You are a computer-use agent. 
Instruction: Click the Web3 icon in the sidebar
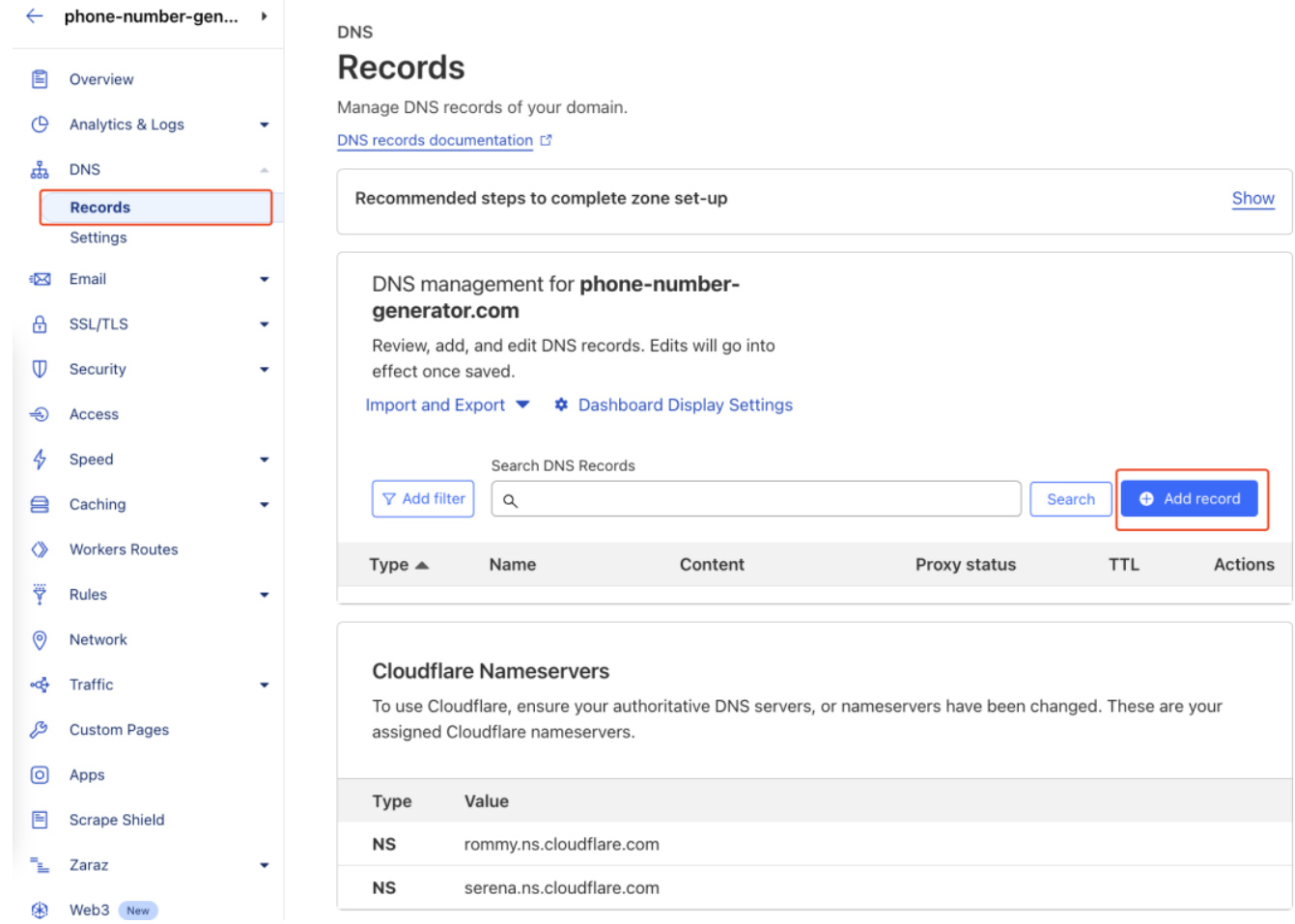tap(40, 910)
